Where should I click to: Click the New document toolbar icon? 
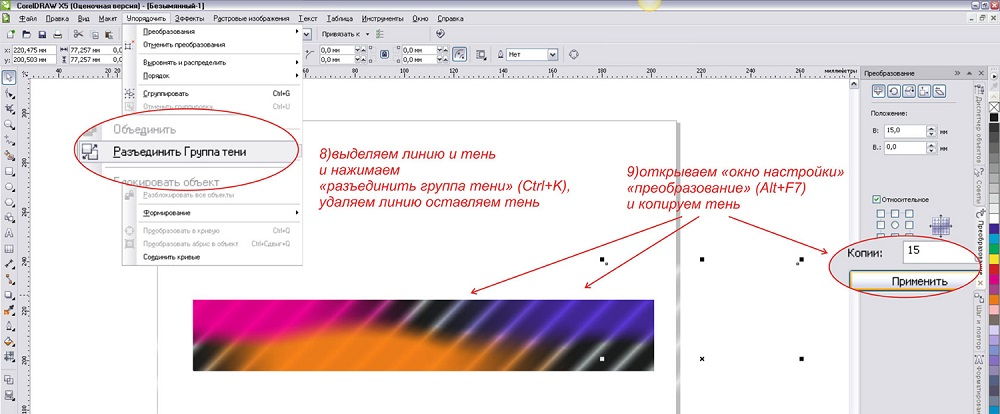11,34
